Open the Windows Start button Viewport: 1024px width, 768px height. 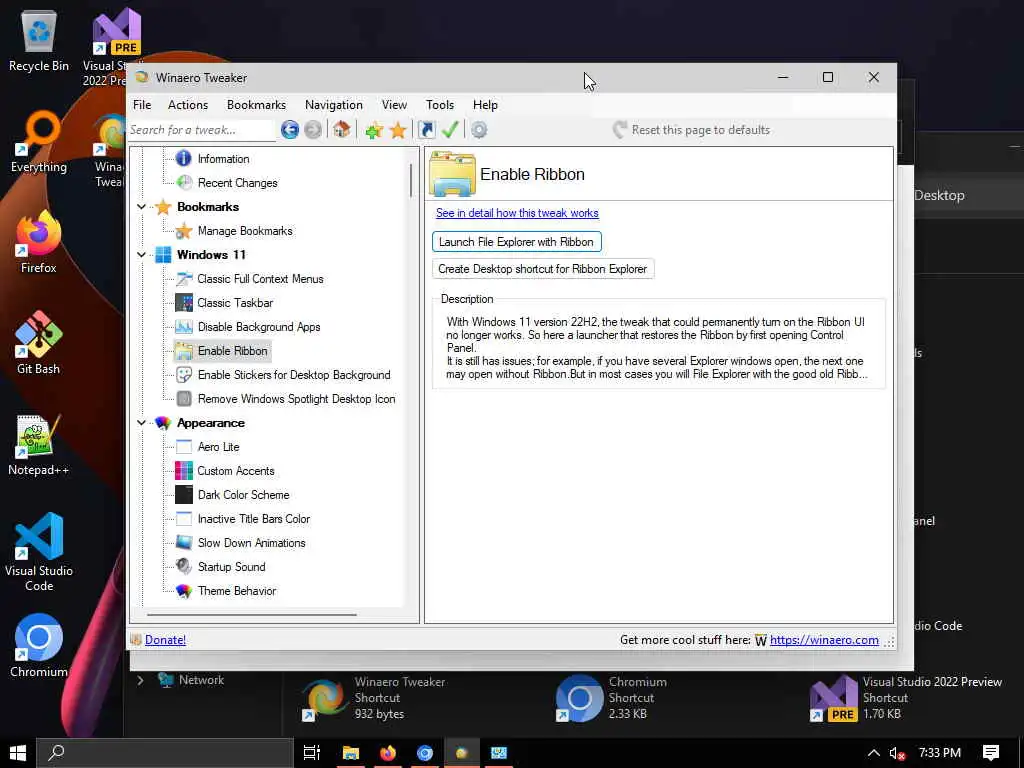point(18,753)
